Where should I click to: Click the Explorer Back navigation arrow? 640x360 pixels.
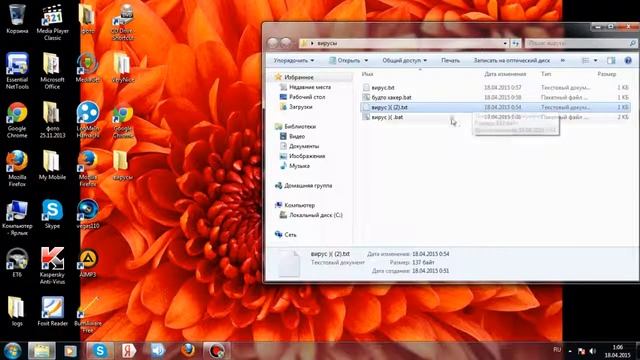(x=273, y=43)
